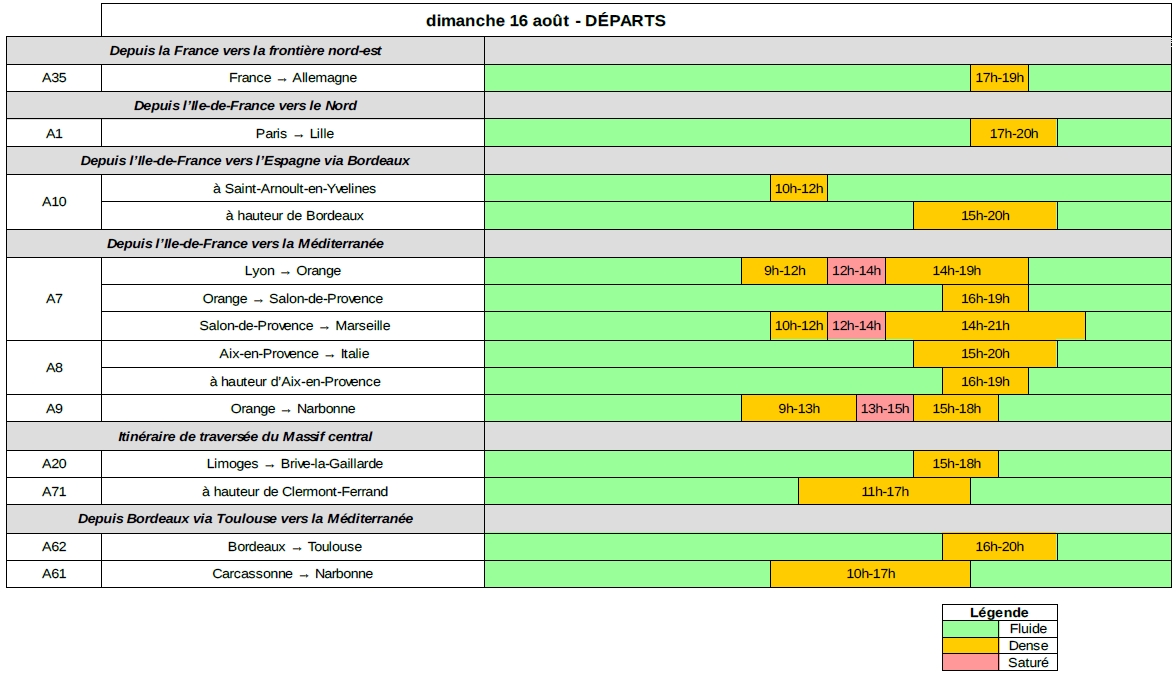Select the 'Limoges → Brive-la-Gaillarde' route cell
The height and width of the screenshot is (682, 1176).
293,464
